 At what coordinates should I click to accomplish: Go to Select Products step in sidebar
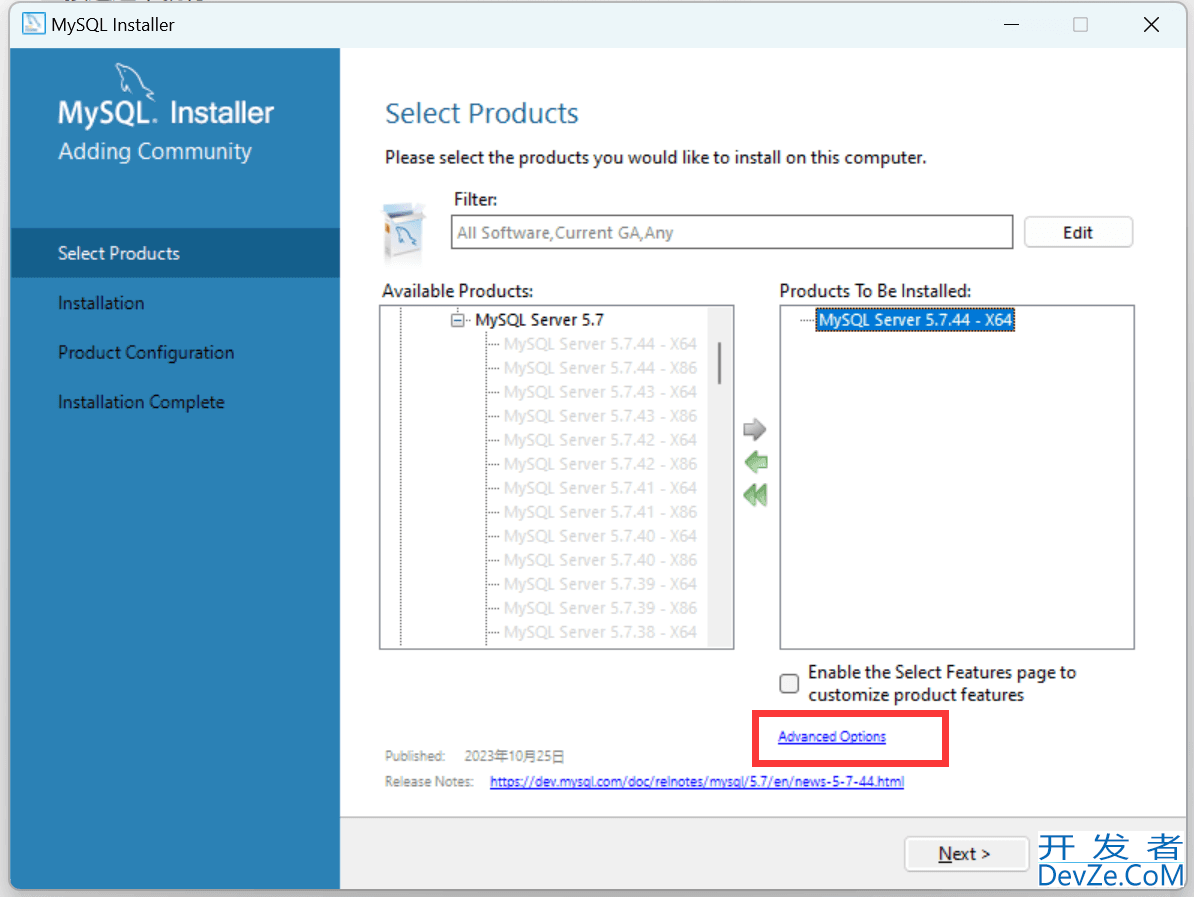tap(175, 253)
